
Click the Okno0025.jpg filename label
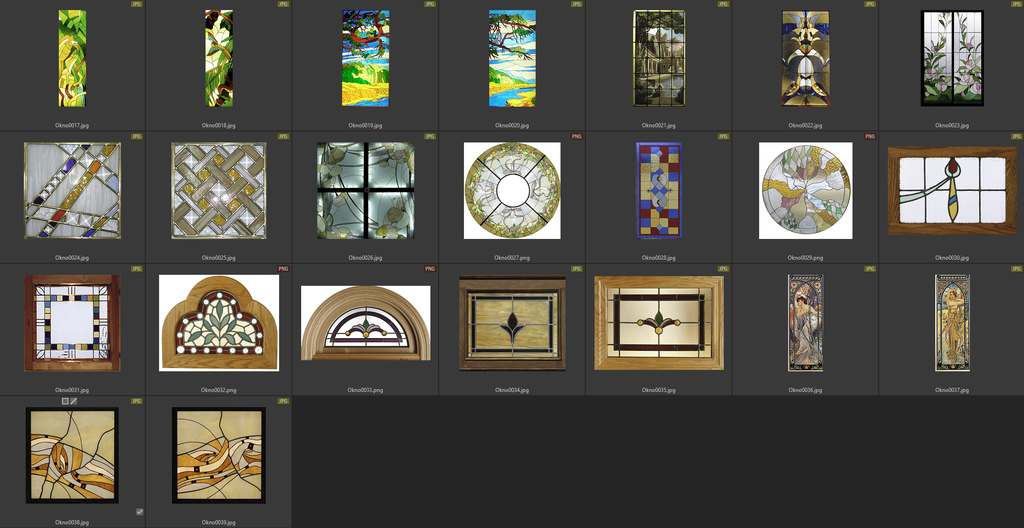(219, 258)
